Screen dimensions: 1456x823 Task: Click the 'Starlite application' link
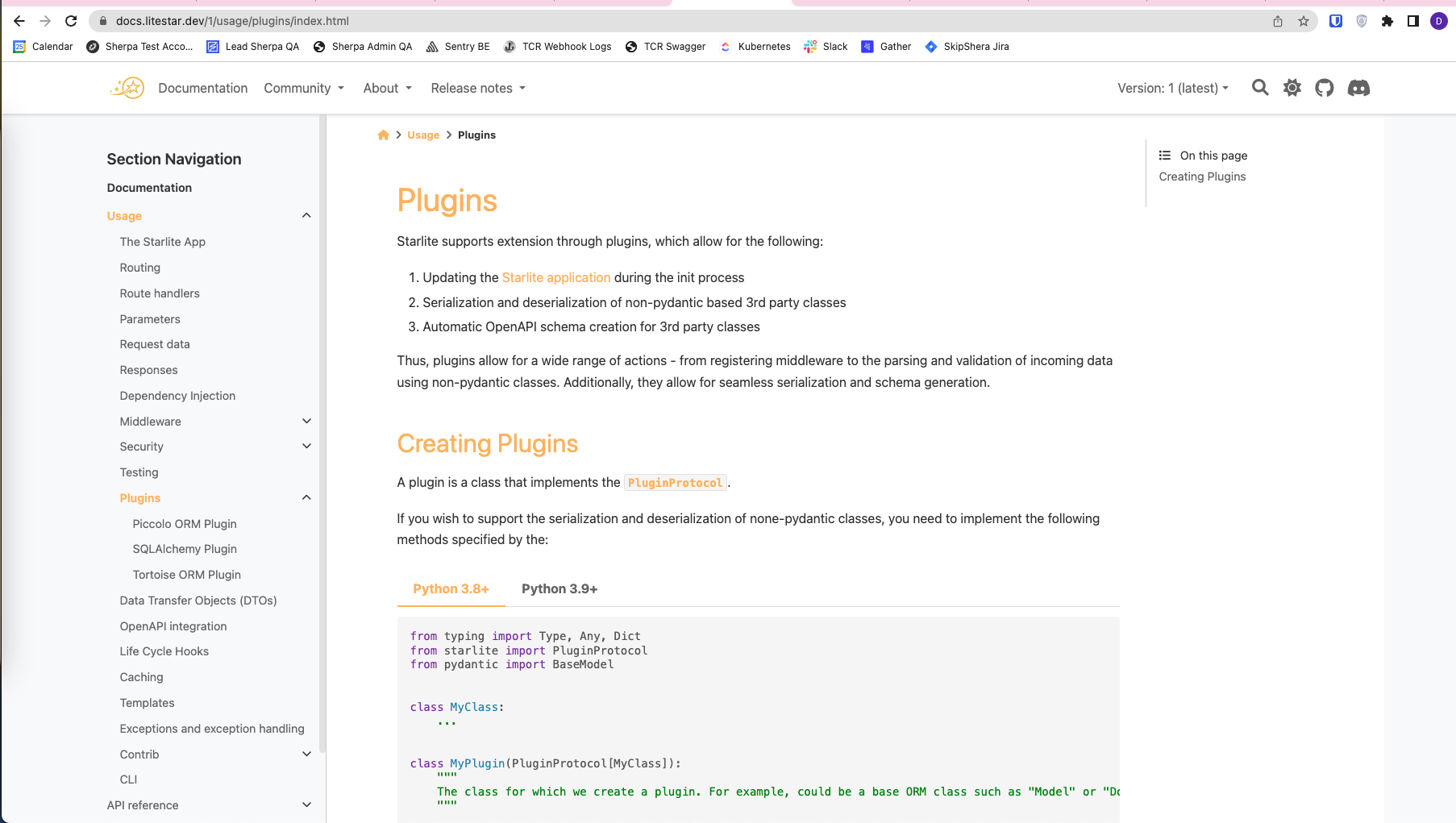pos(556,277)
